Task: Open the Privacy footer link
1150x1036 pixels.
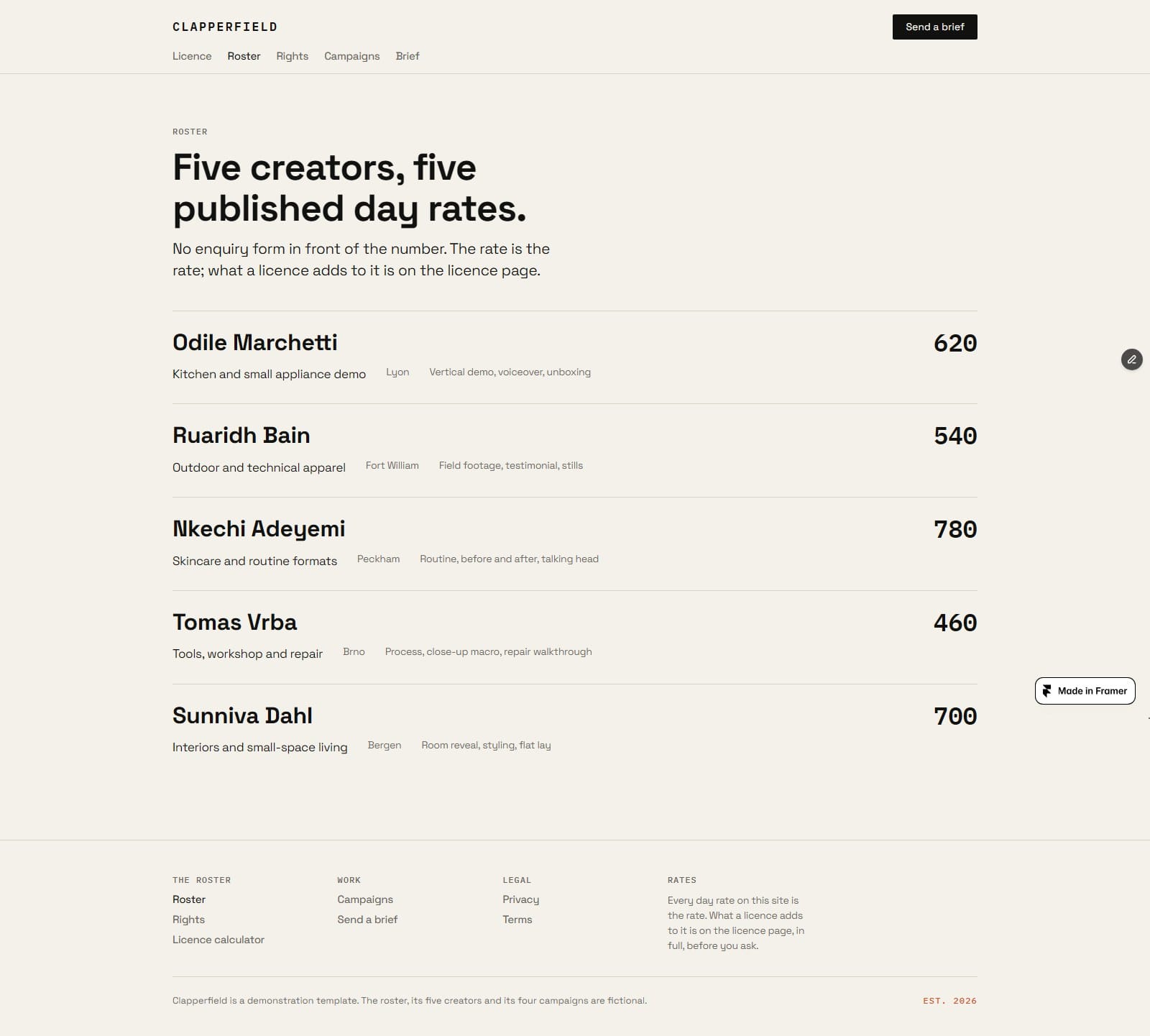Action: pyautogui.click(x=521, y=899)
